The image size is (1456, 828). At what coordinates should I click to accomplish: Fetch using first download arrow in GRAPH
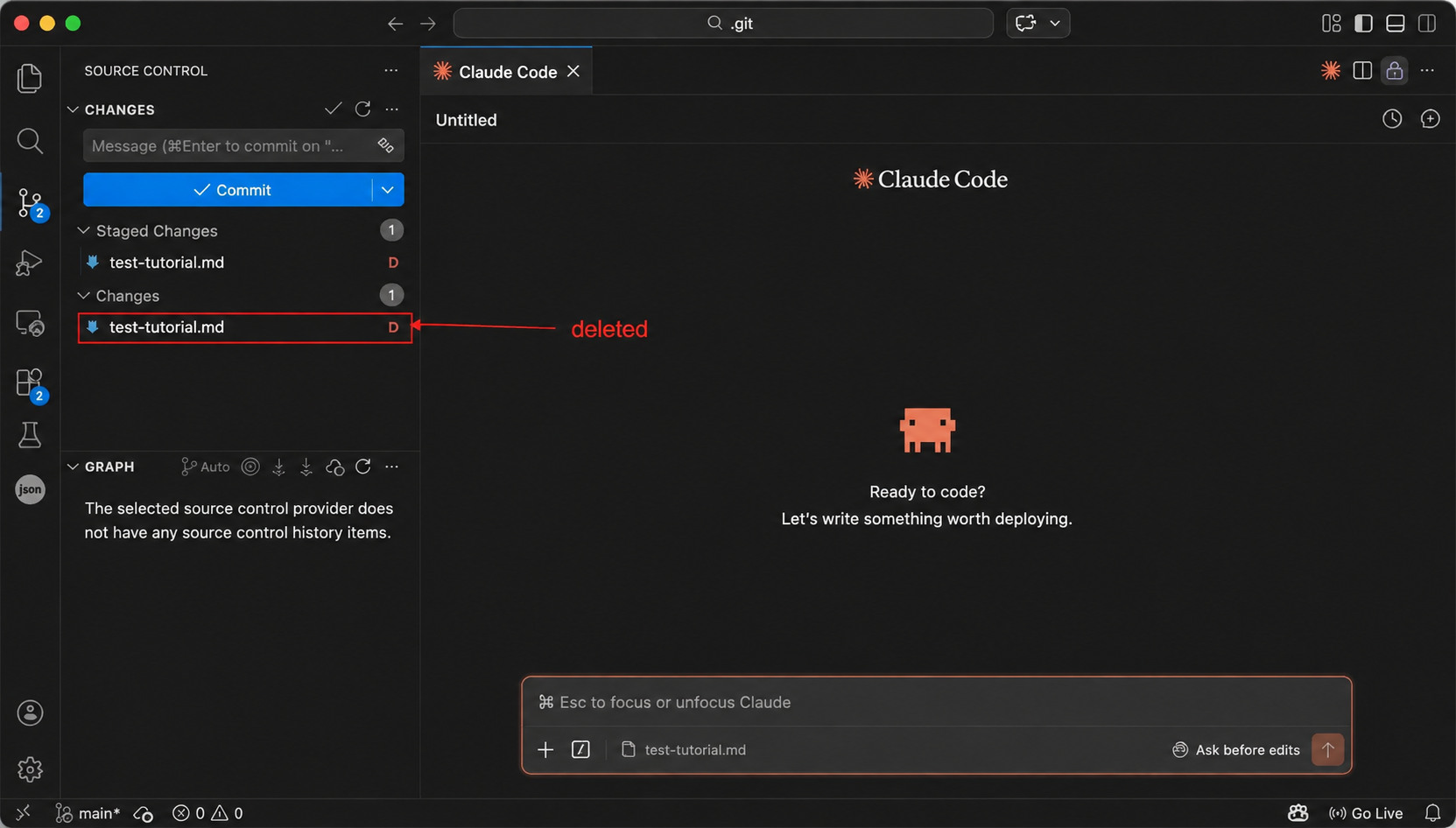278,467
